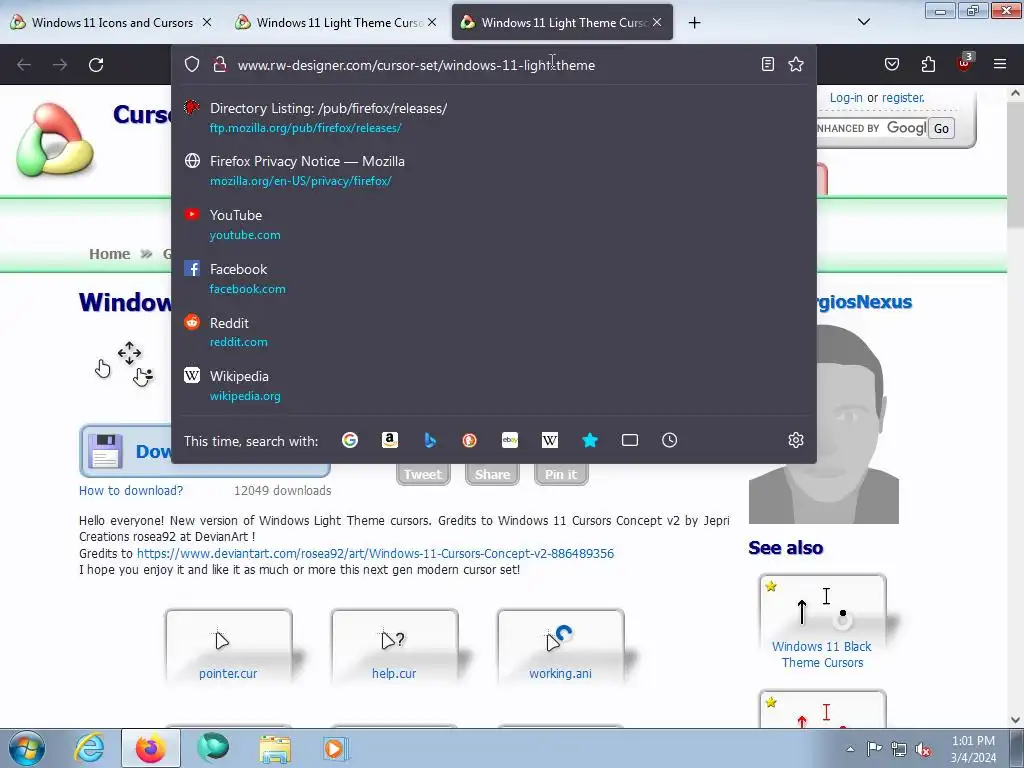Click the Home breadcrumb link
This screenshot has height=768, width=1024.
click(110, 254)
